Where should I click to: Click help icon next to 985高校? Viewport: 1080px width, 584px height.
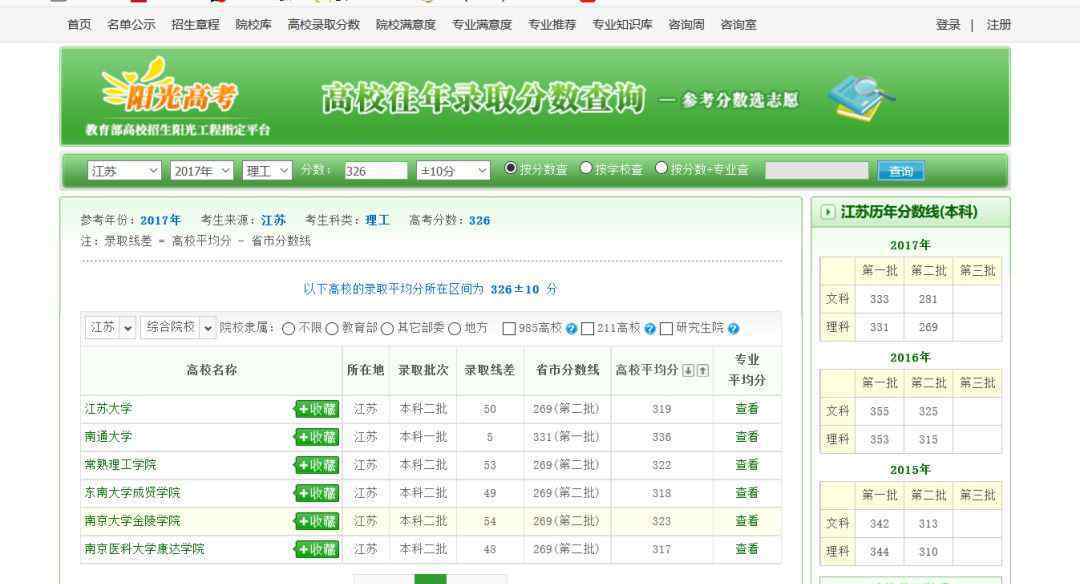[571, 328]
